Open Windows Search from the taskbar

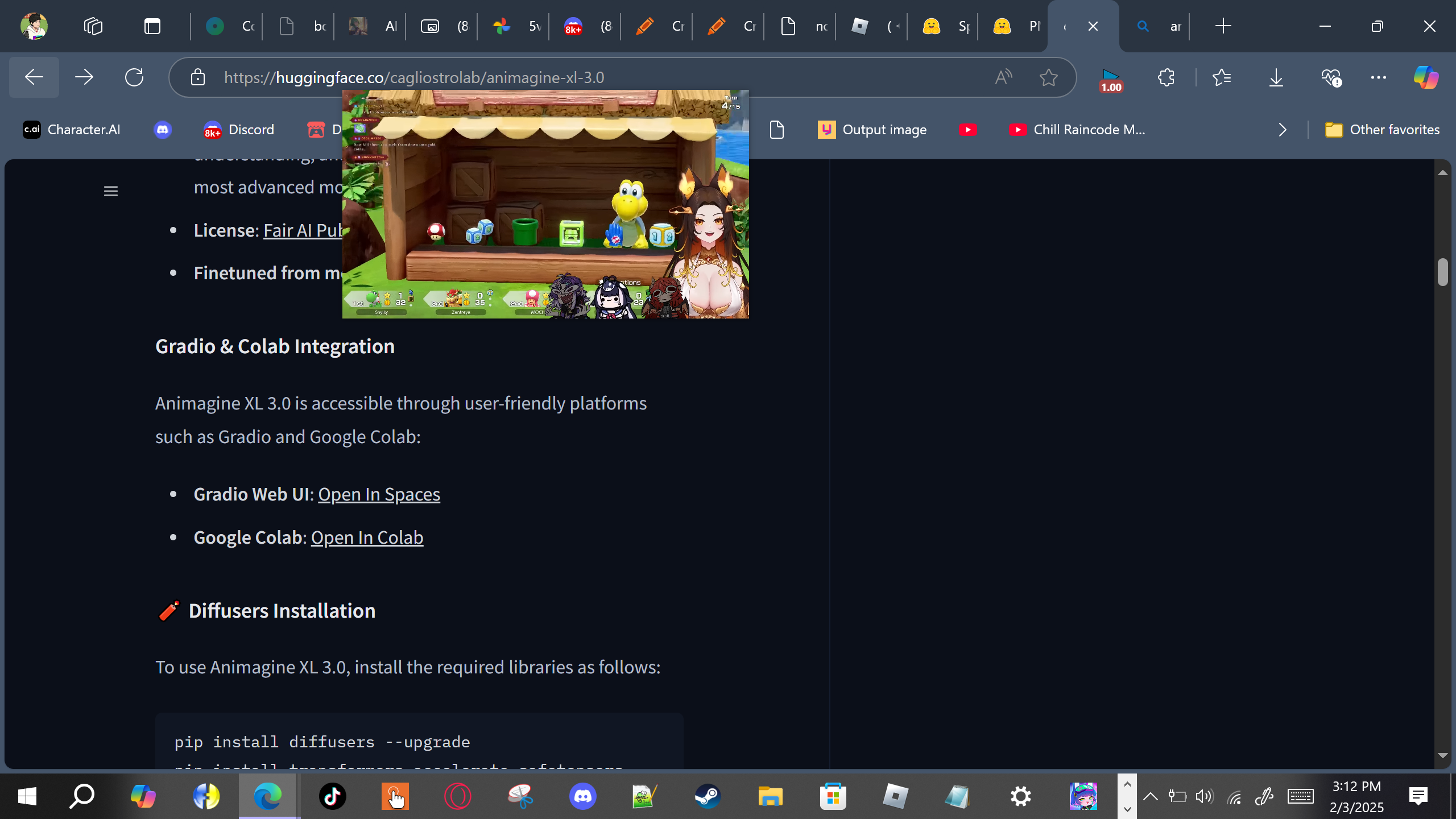[82, 796]
